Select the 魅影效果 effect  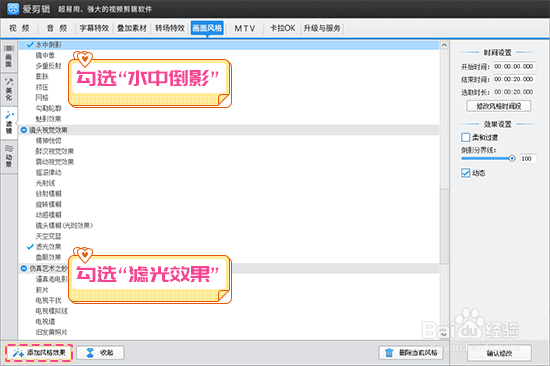pyautogui.click(x=48, y=119)
